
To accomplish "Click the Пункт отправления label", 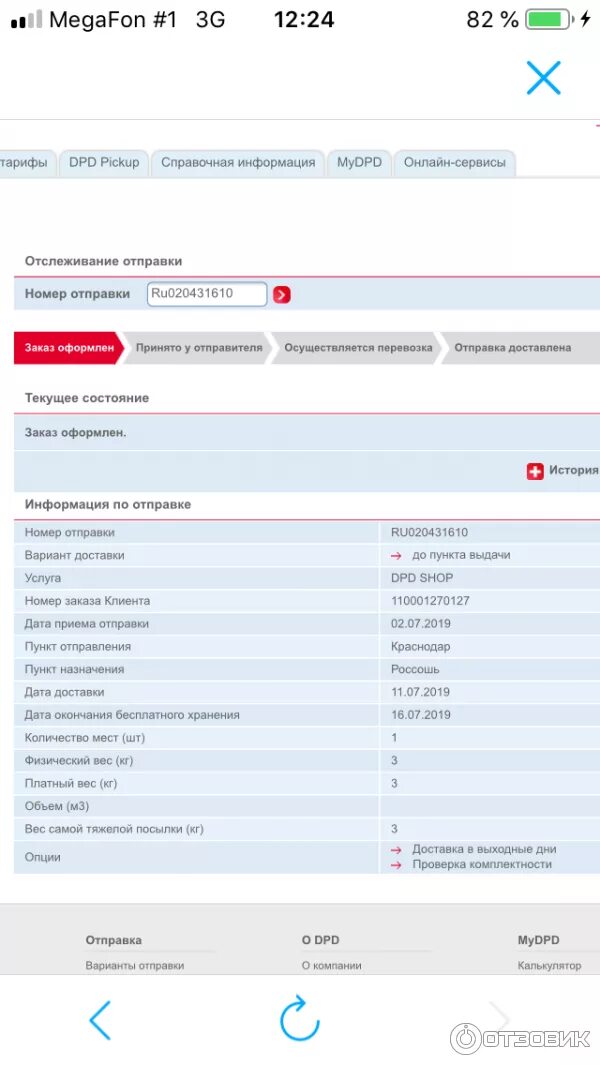I will [x=78, y=647].
